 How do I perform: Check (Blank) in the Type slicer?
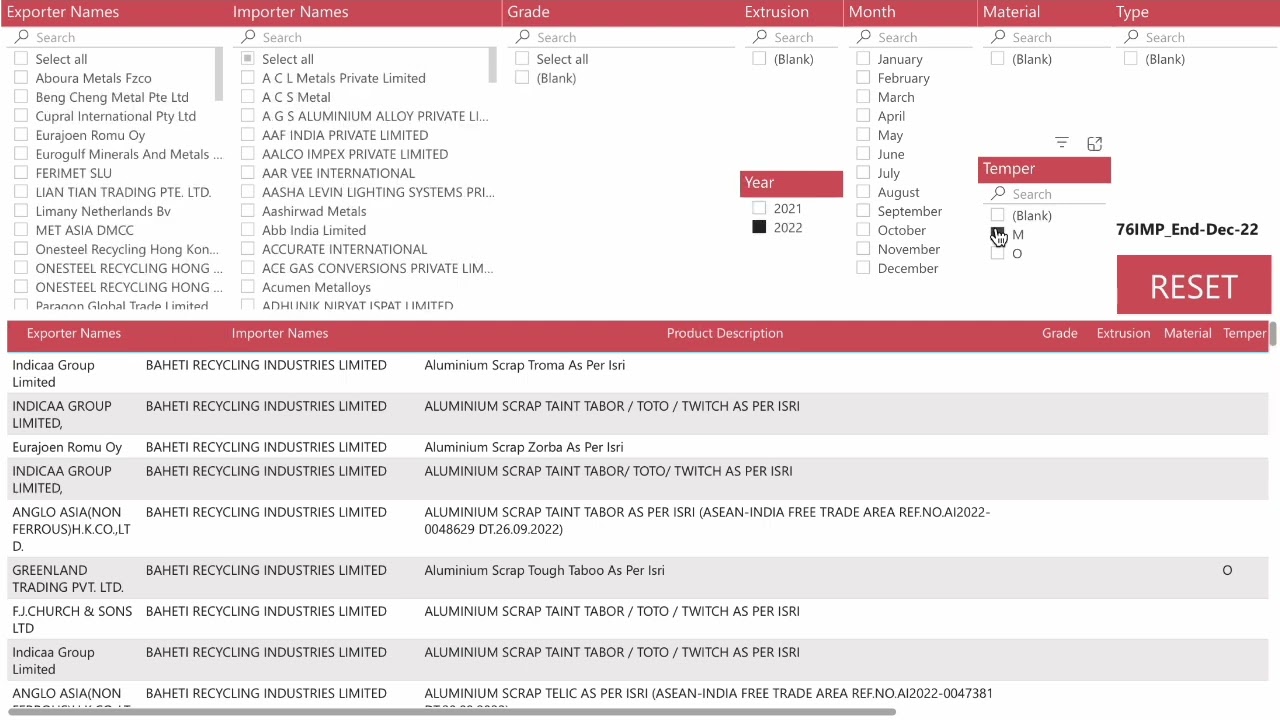1130,59
